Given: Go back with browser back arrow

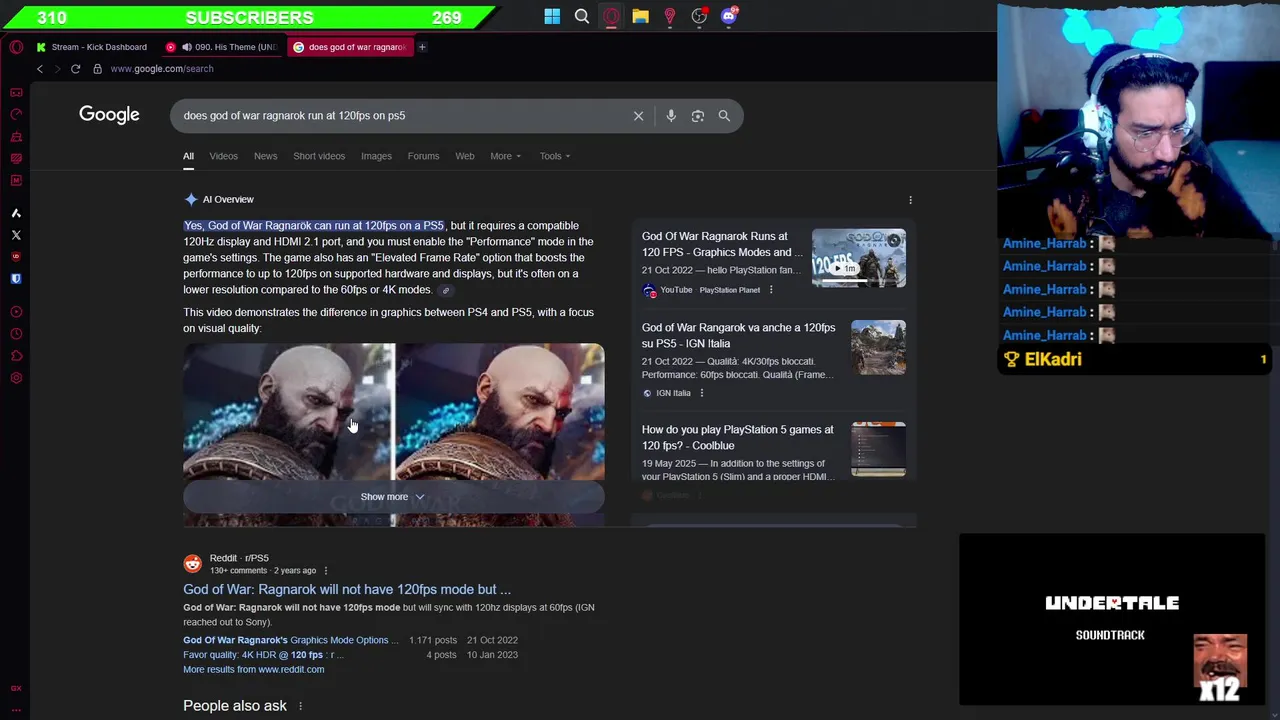Looking at the screenshot, I should point(40,69).
